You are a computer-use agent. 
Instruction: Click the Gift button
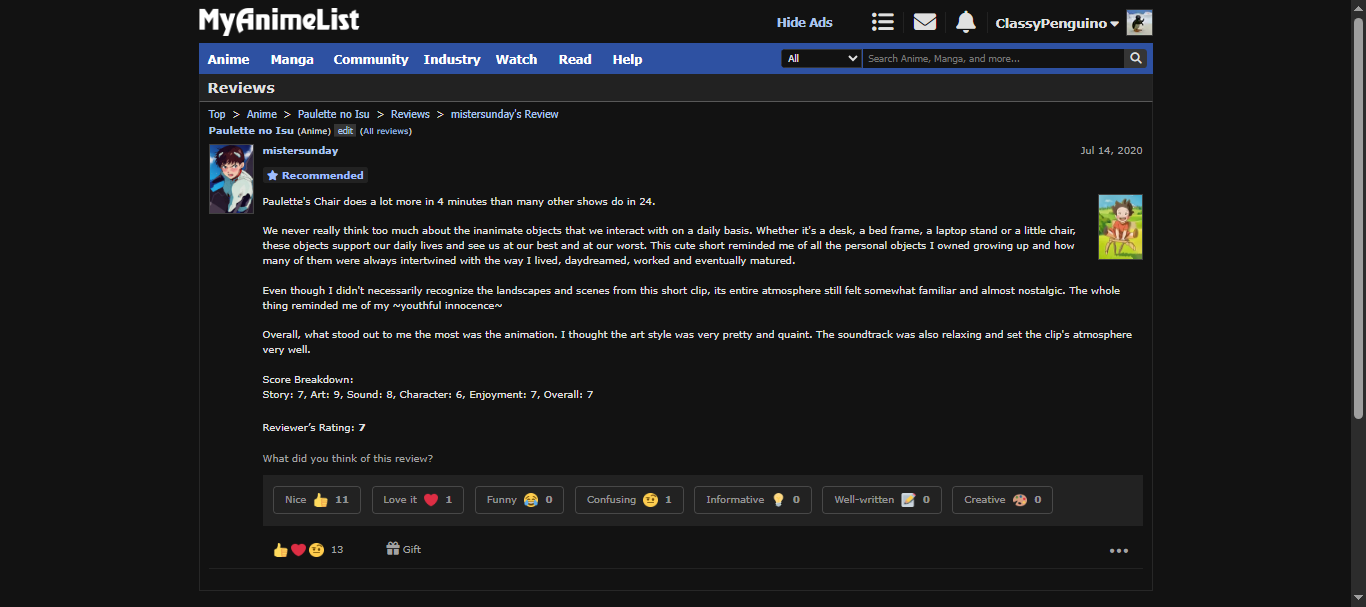[x=404, y=549]
